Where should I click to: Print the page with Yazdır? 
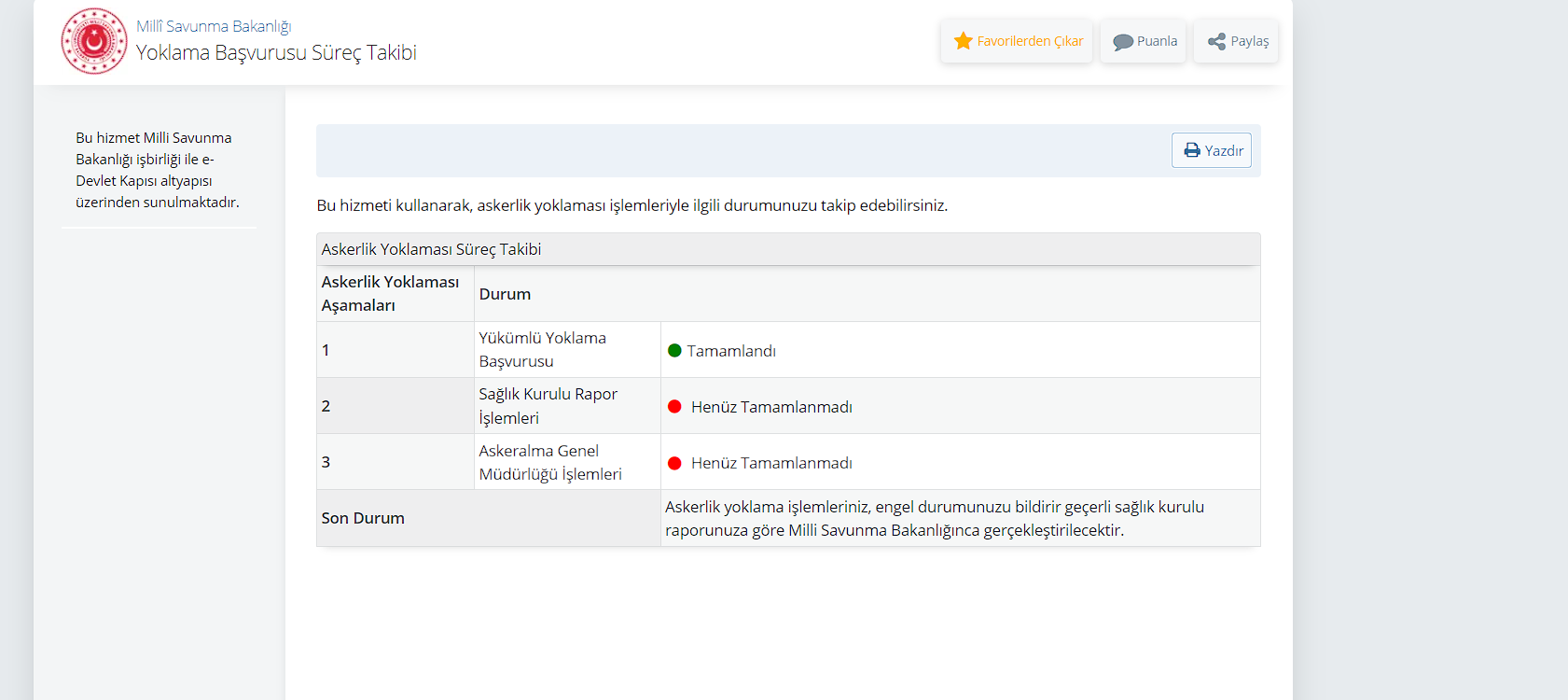click(x=1212, y=150)
